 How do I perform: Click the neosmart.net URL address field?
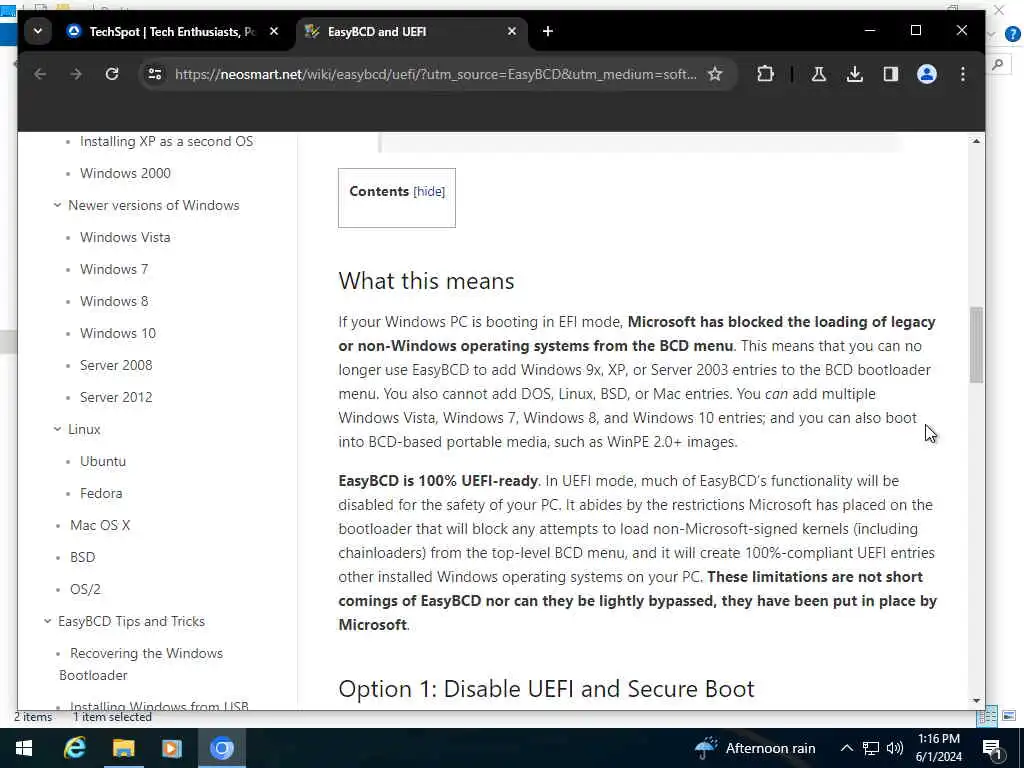click(435, 74)
